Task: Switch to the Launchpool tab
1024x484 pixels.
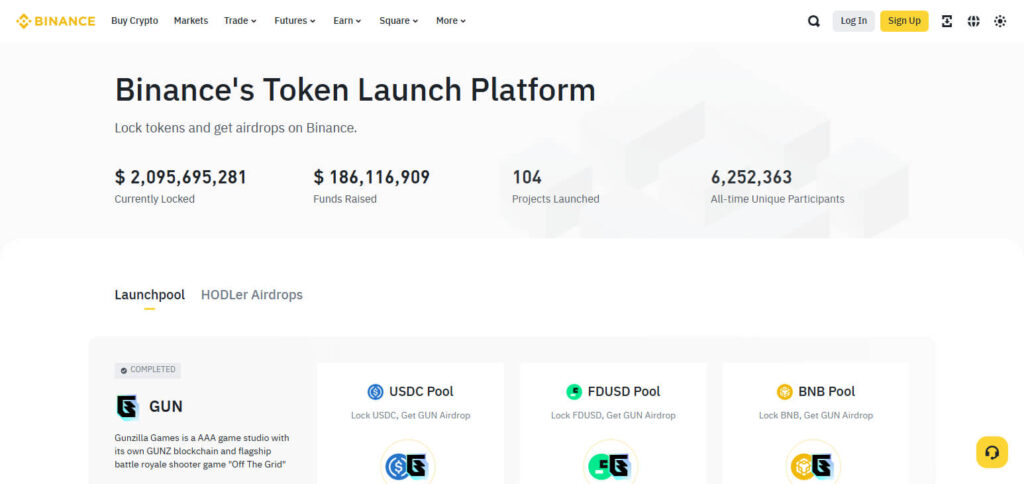Action: (150, 295)
